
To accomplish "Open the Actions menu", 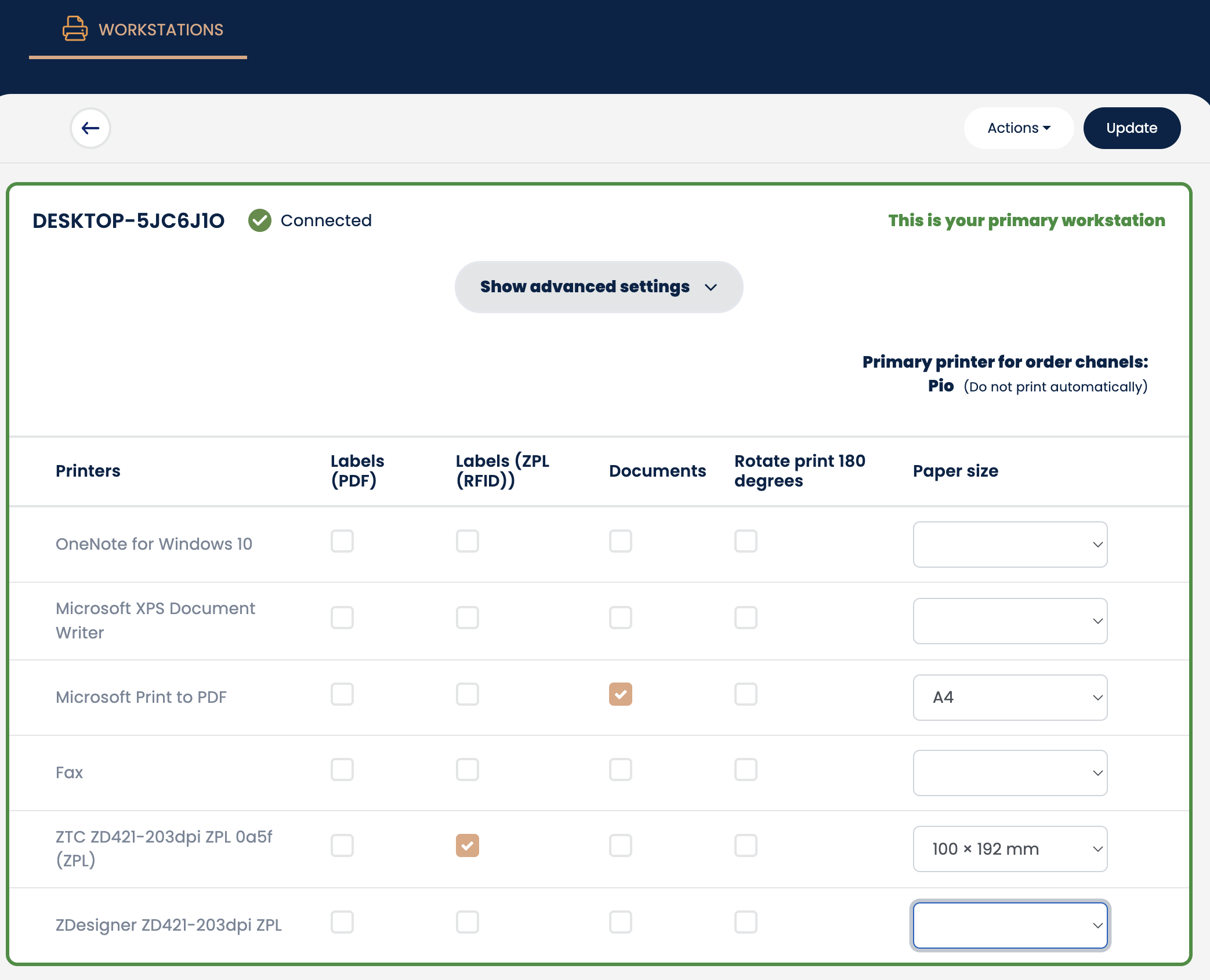I will pos(1019,128).
